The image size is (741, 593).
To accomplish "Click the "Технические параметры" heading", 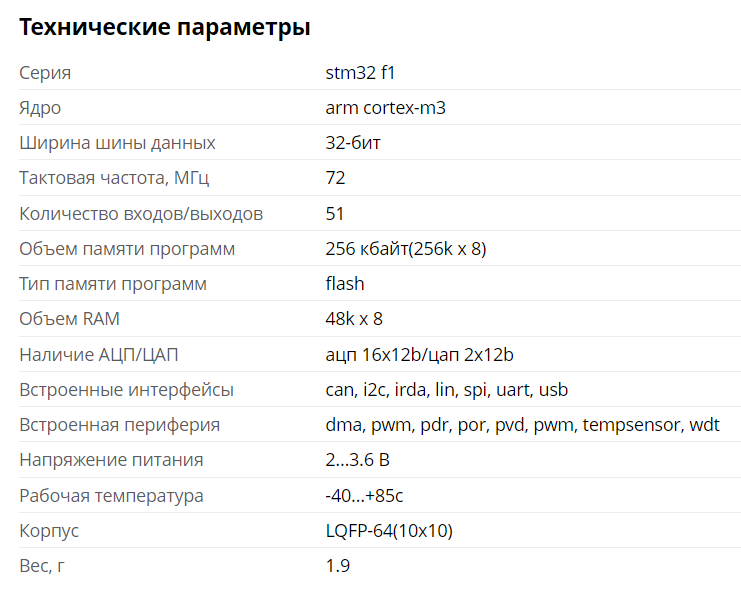I will pyautogui.click(x=165, y=28).
